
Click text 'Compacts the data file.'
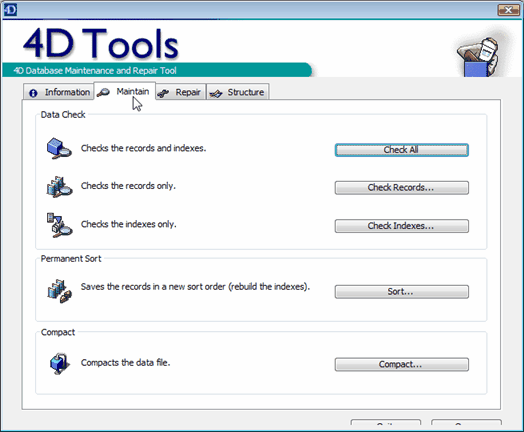pyautogui.click(x=126, y=363)
